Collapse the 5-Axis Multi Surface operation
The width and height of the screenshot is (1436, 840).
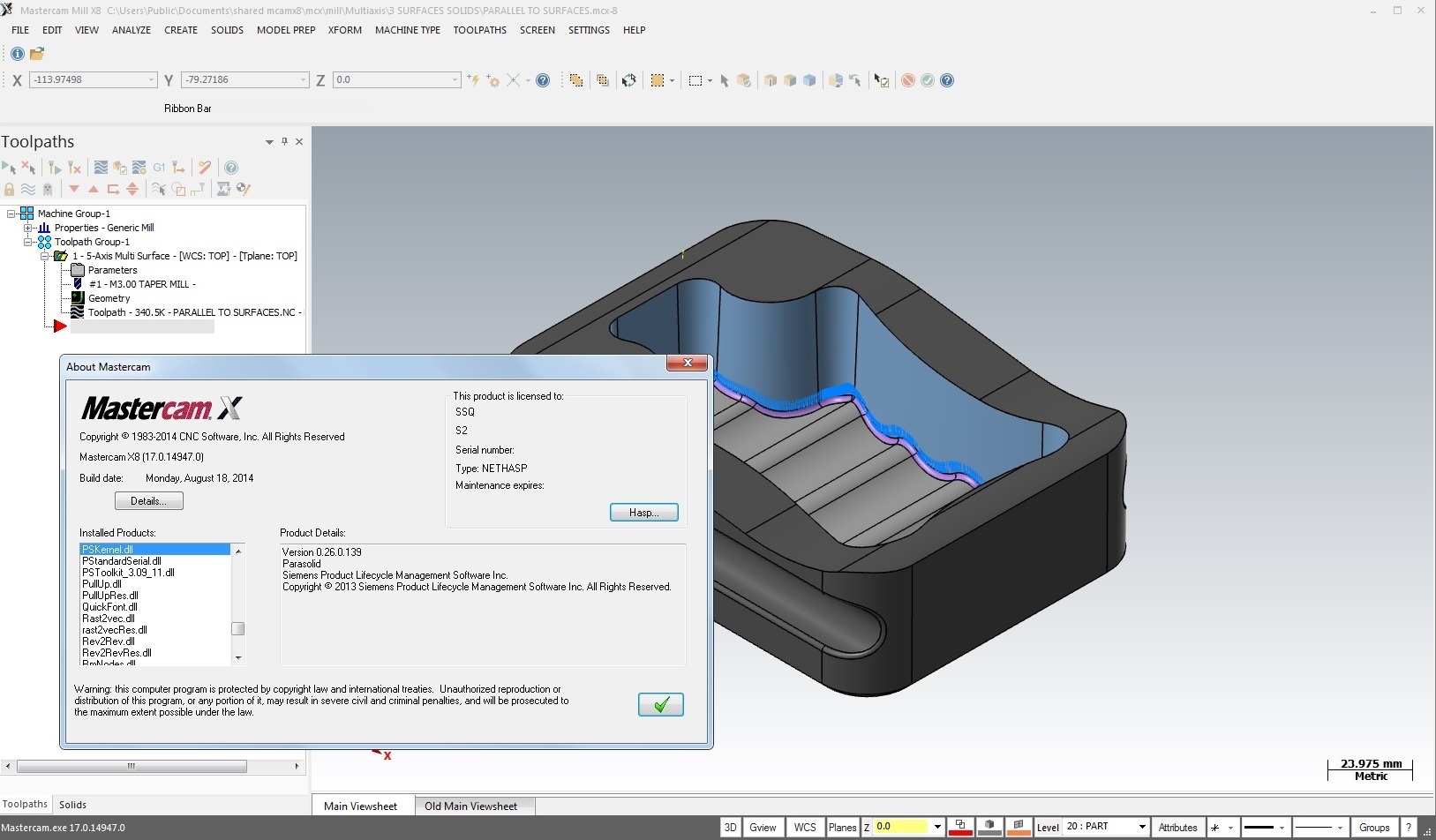[45, 256]
